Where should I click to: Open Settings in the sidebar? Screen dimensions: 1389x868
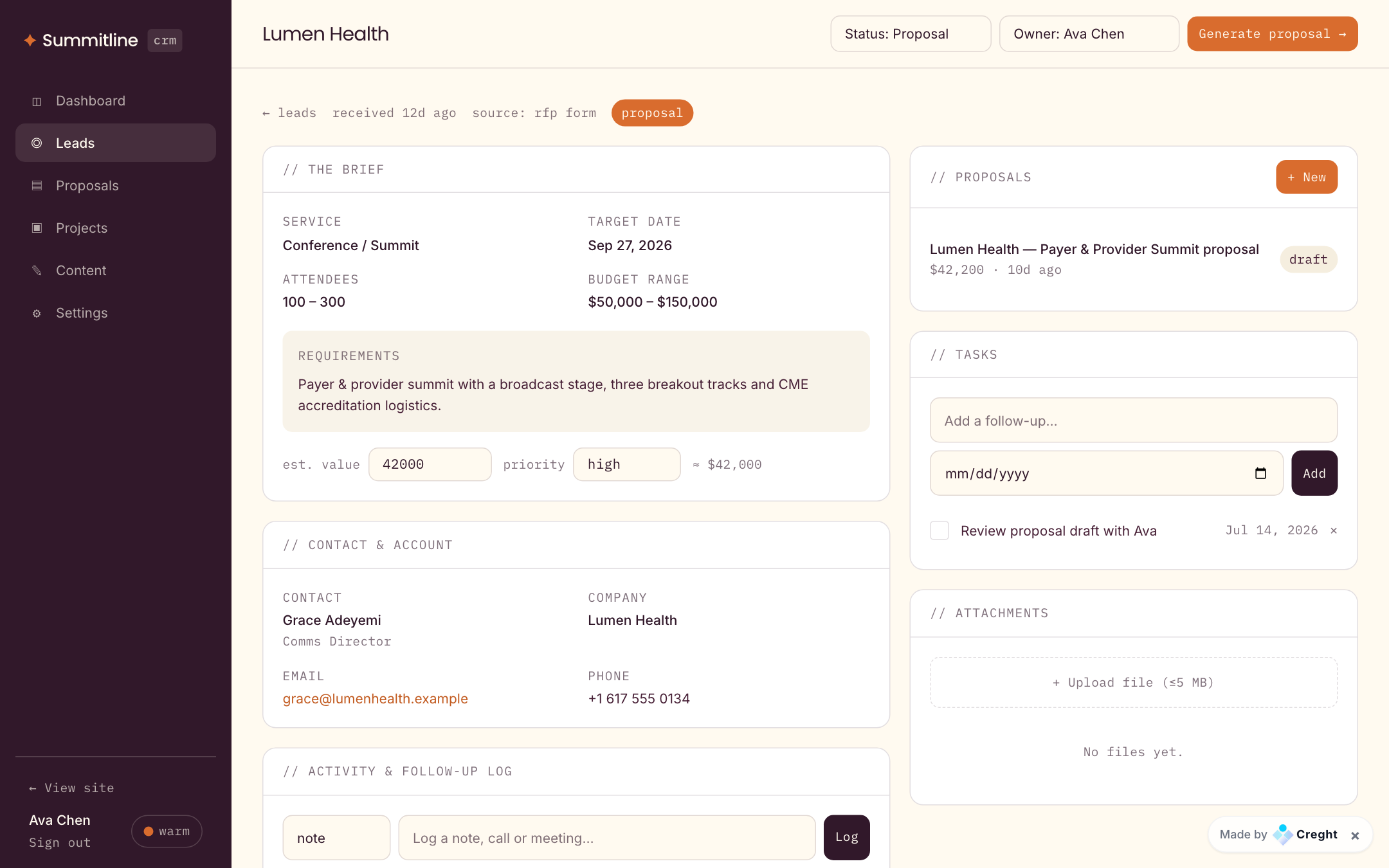(116, 313)
